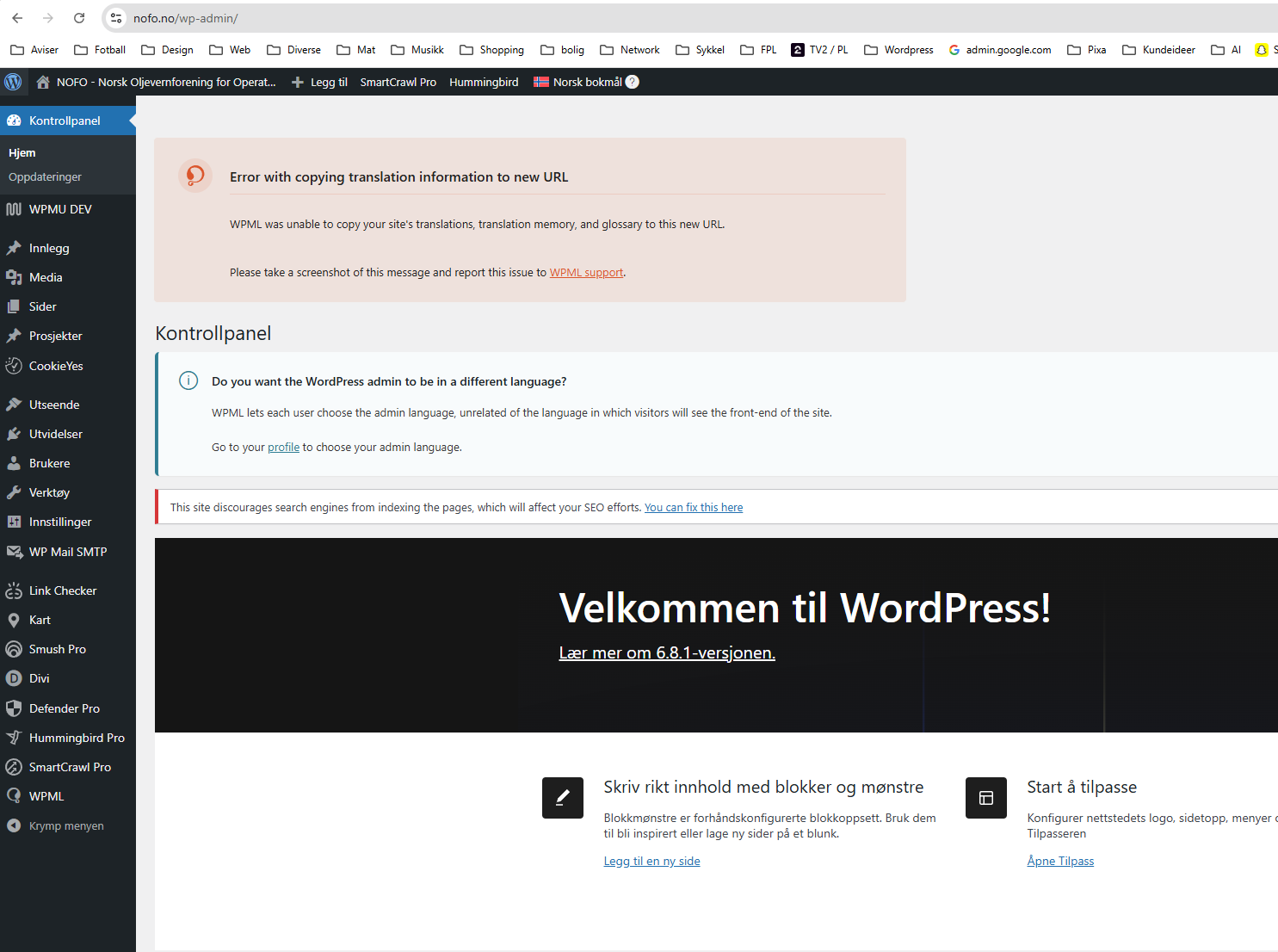Collapse sidebar with Krymp menyen
This screenshot has height=952, width=1278.
[x=67, y=825]
